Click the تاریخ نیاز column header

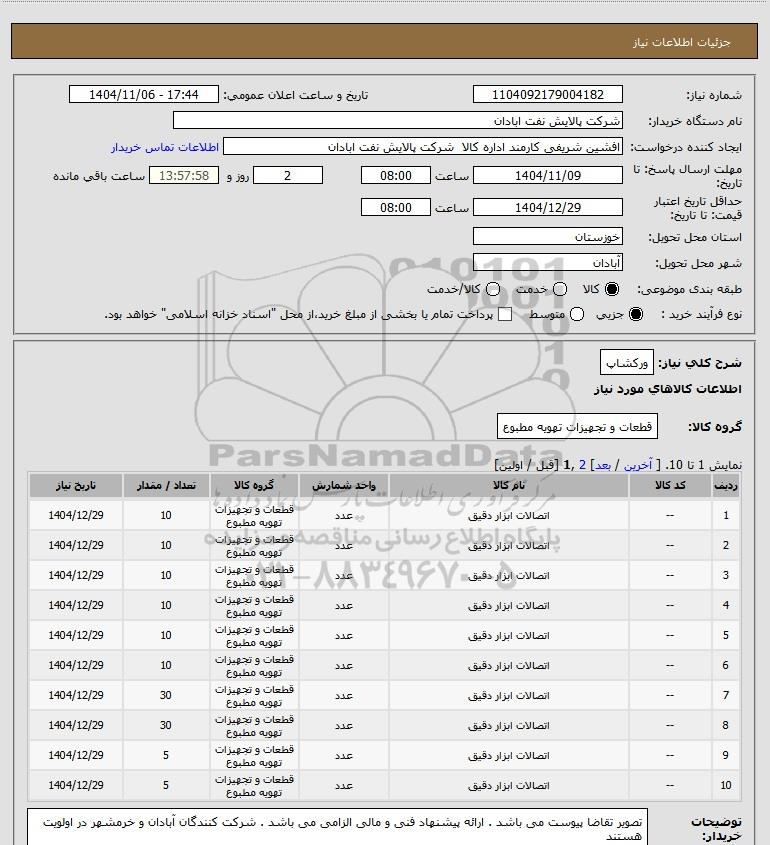point(75,486)
